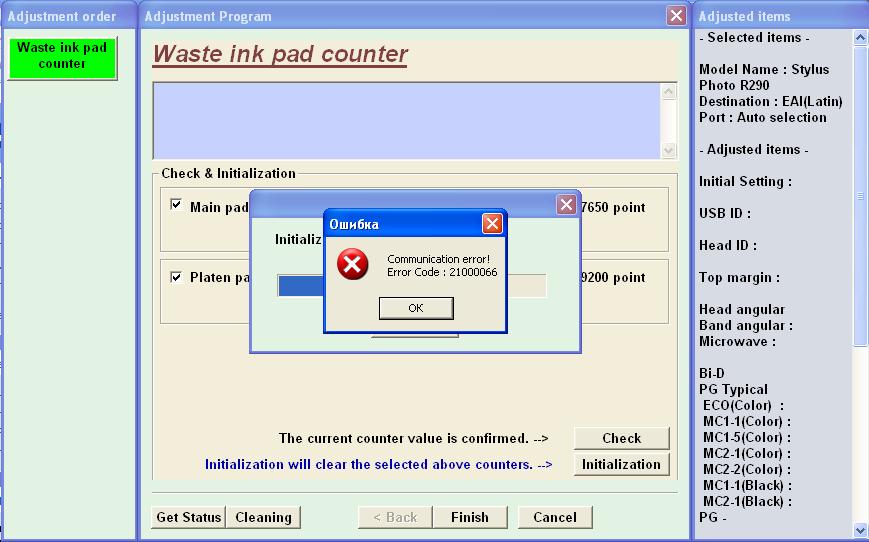Image resolution: width=869 pixels, height=542 pixels.
Task: Click the Cancel button
Action: 555,517
